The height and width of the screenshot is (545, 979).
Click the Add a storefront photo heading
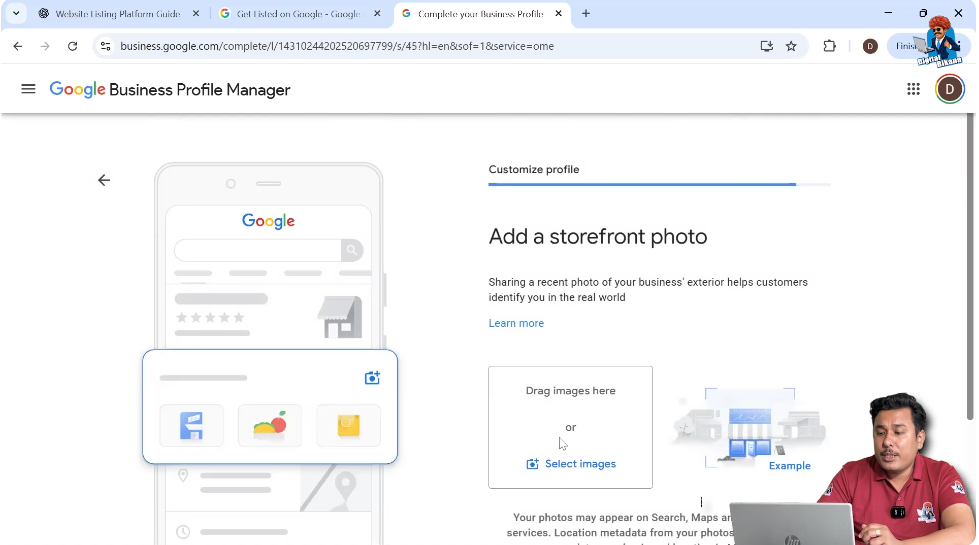click(x=598, y=237)
